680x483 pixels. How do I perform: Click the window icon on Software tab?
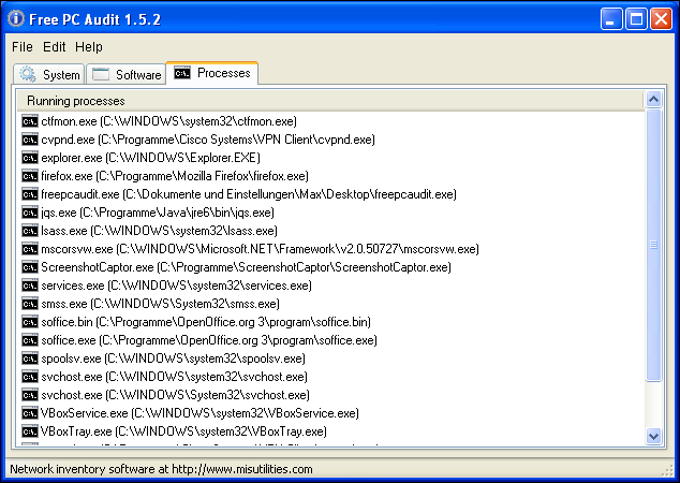click(101, 74)
